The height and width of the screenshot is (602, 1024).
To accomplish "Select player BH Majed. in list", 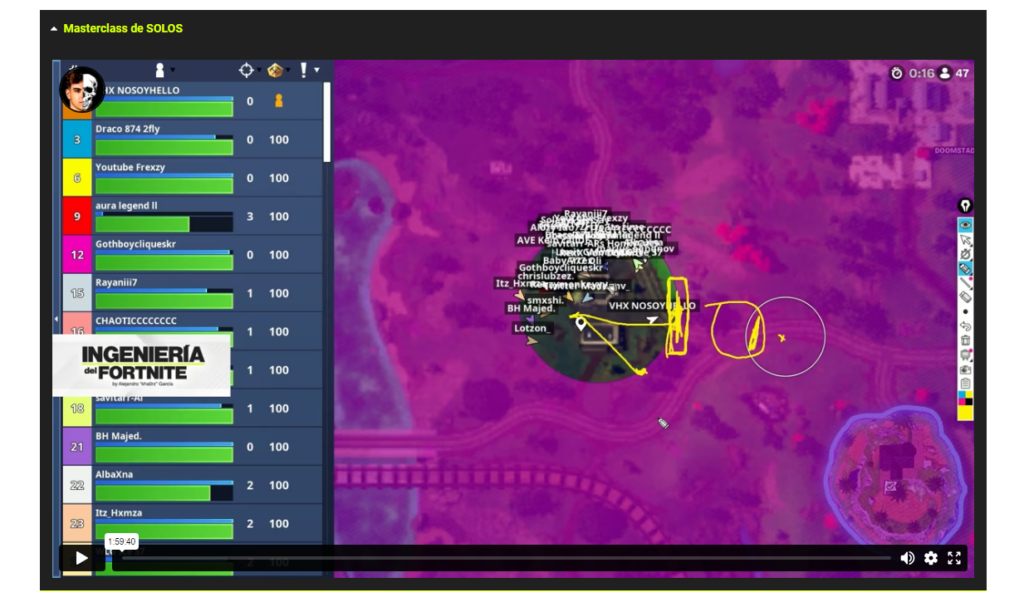I will 193,447.
